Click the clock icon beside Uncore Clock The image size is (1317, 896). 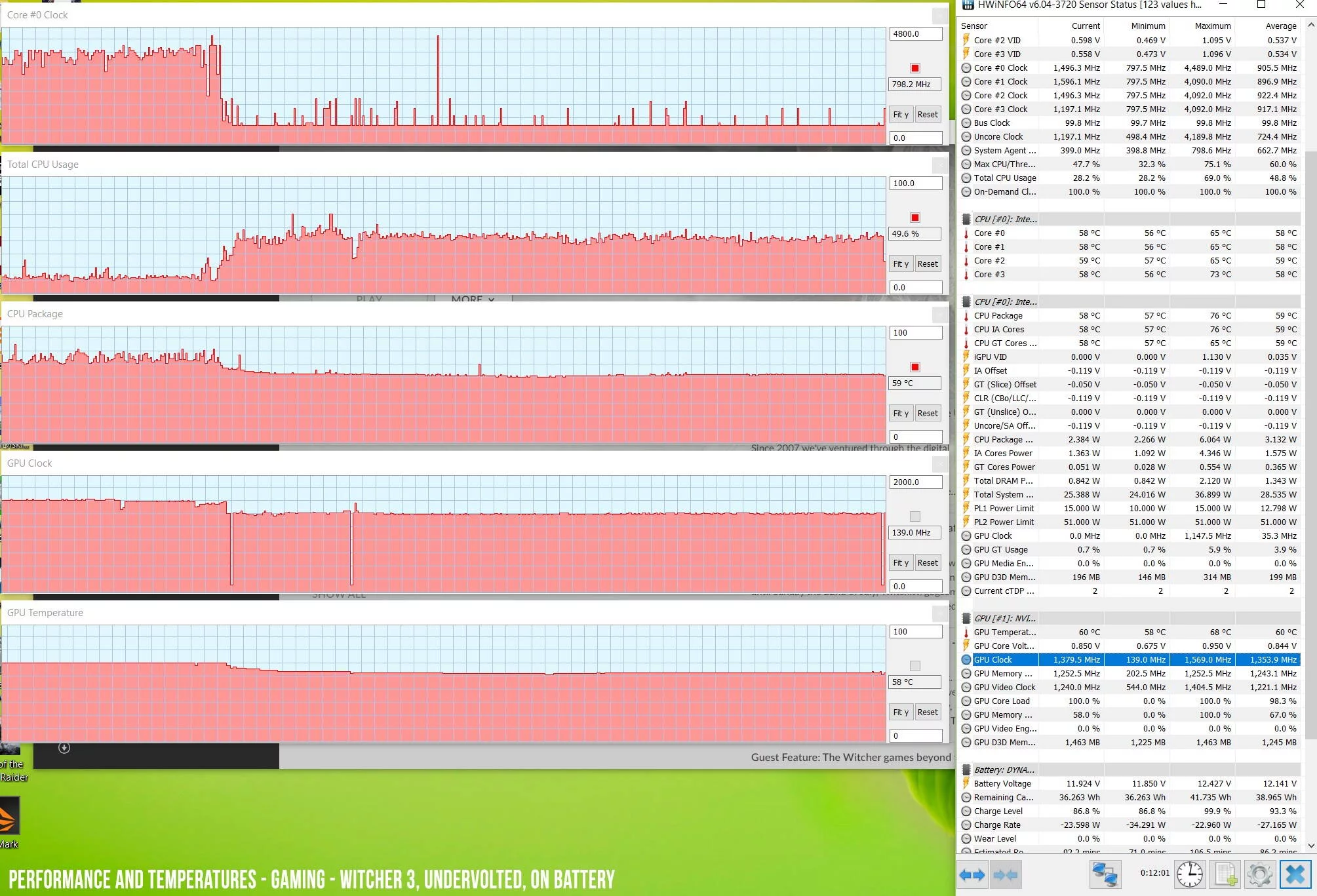[x=966, y=136]
